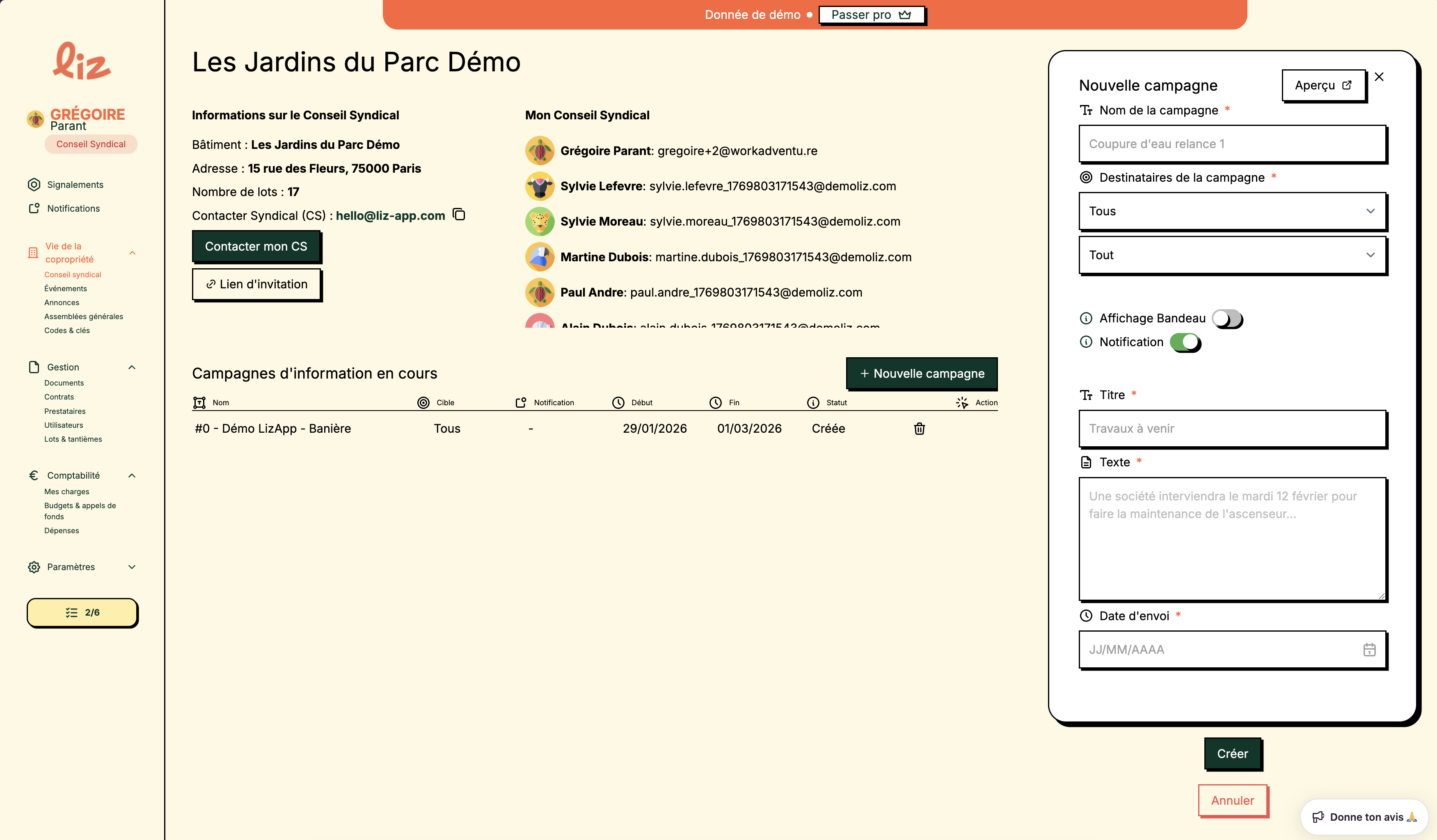This screenshot has width=1437, height=840.
Task: Click the Statut column info icon
Action: coord(813,403)
